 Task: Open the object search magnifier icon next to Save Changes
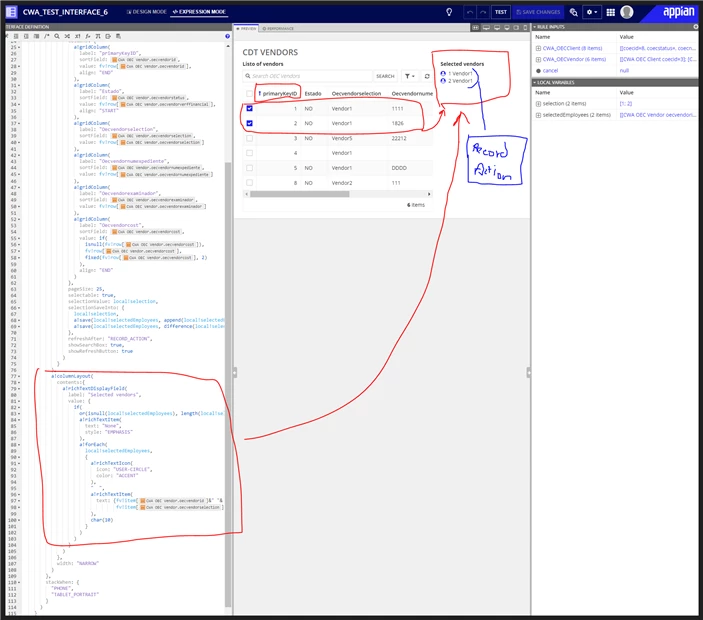(x=573, y=12)
